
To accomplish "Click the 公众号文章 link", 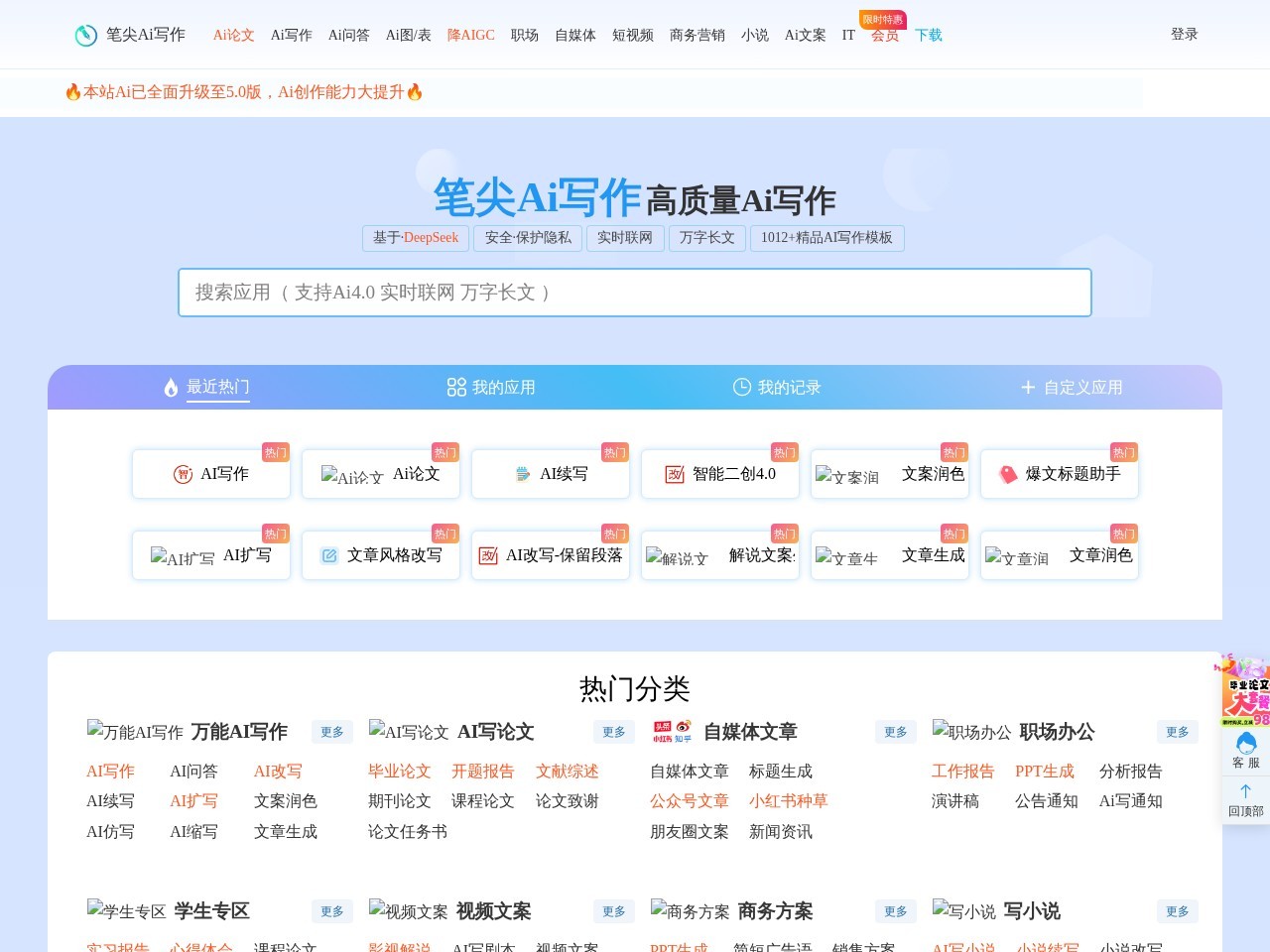I will 690,801.
